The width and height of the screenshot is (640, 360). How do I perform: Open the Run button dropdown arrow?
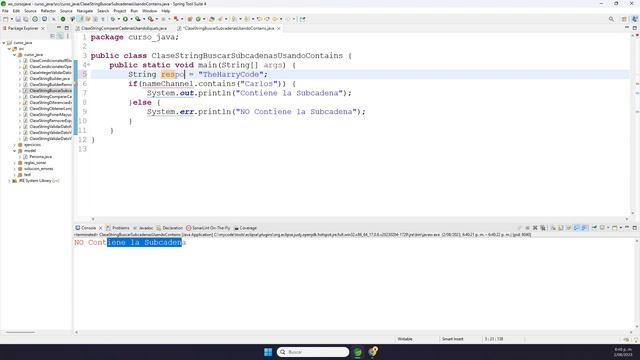coord(131,19)
